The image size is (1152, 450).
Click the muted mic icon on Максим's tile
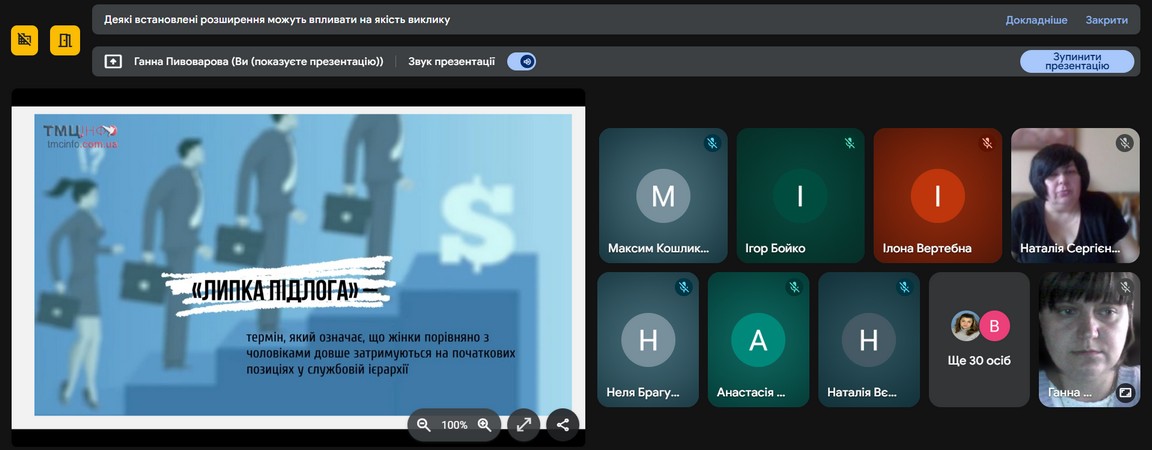click(711, 143)
